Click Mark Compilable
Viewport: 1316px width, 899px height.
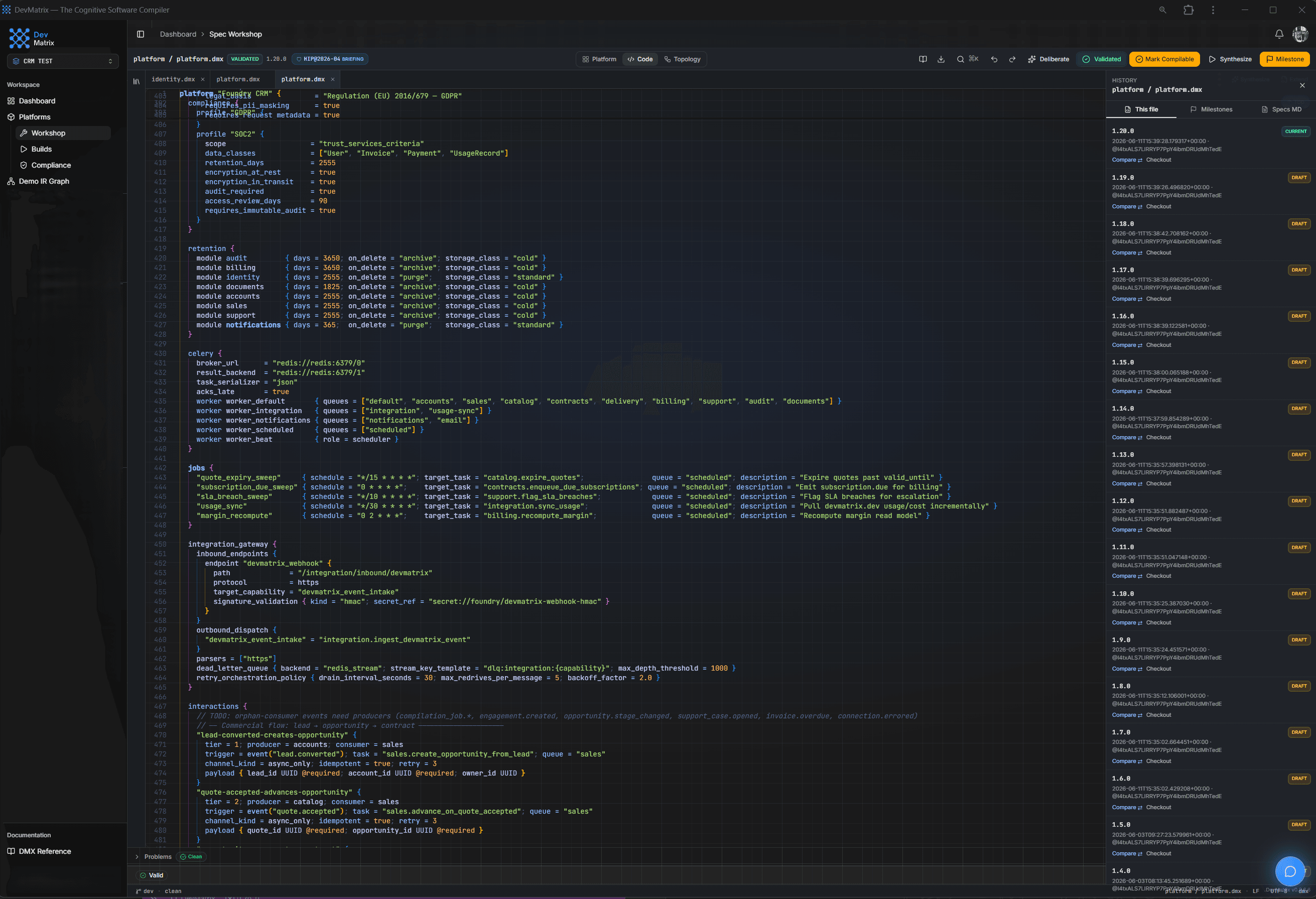point(1164,59)
